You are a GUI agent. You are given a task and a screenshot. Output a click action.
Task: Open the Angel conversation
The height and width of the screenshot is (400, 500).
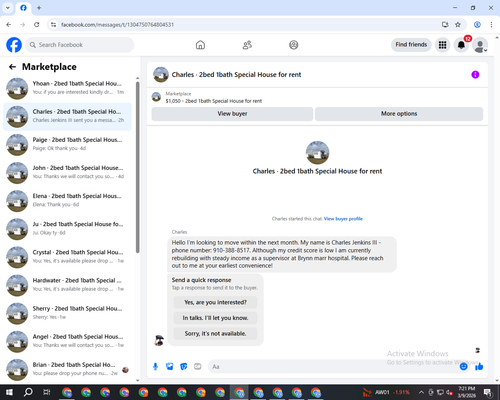click(x=67, y=342)
